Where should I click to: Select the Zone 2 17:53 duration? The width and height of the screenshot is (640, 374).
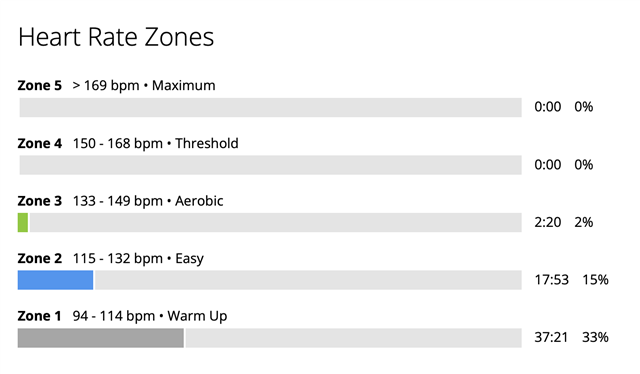click(551, 280)
